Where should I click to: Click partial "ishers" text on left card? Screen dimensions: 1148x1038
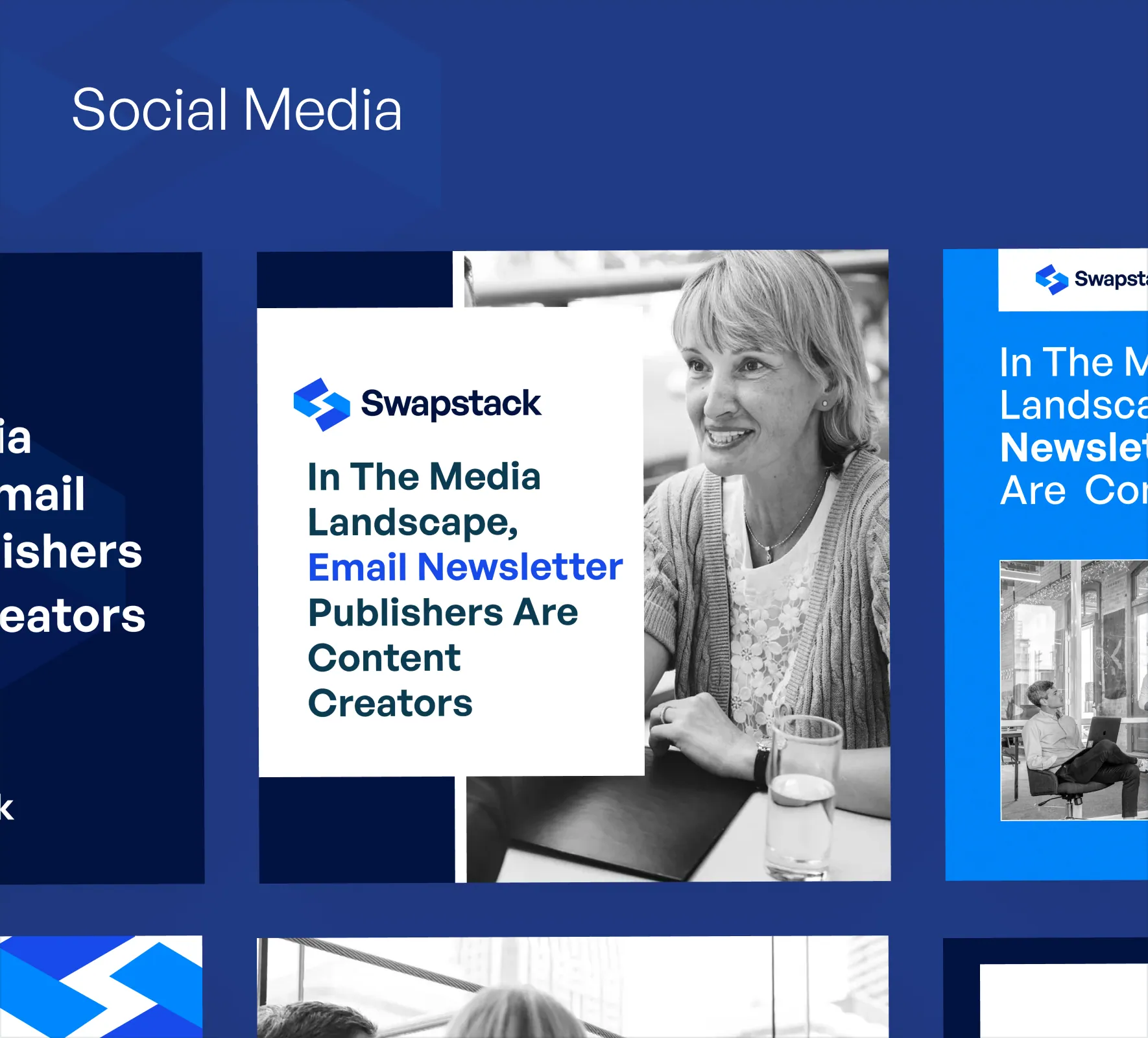71,551
